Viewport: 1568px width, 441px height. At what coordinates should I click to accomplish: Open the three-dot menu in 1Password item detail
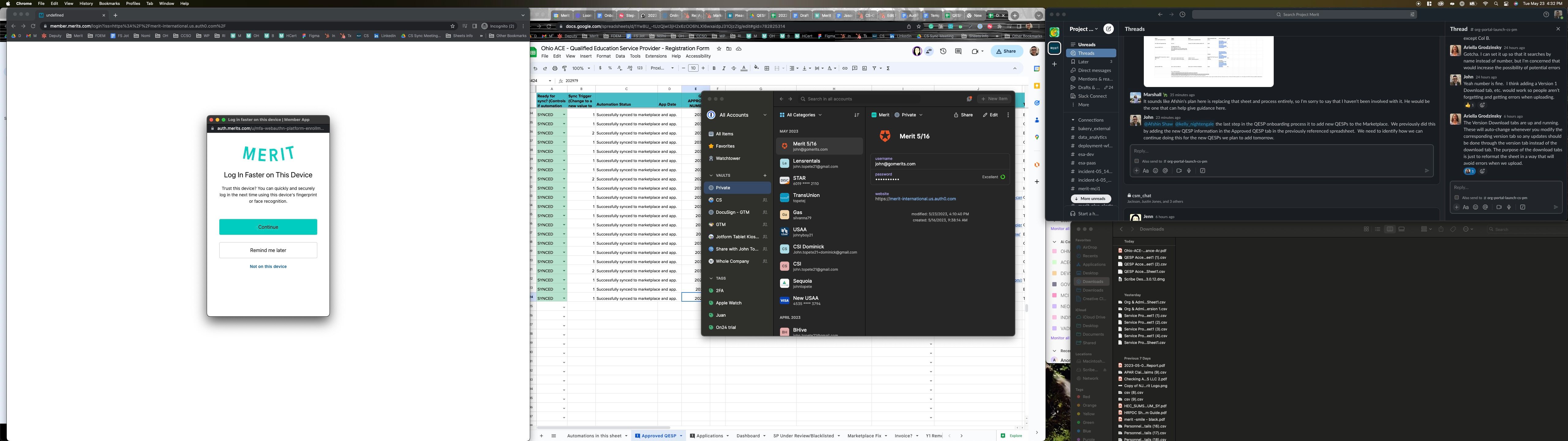[x=1008, y=115]
